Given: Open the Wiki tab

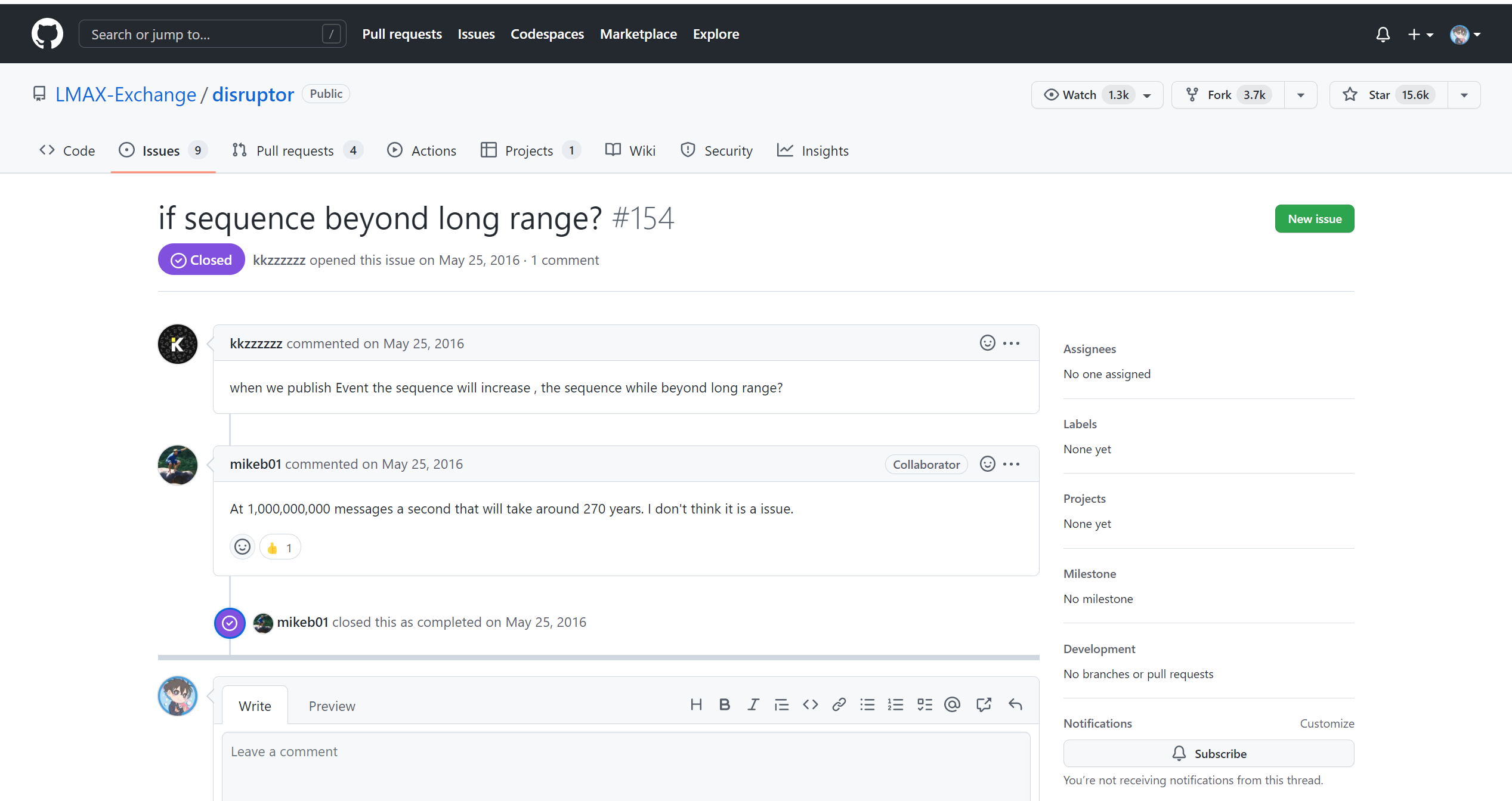Looking at the screenshot, I should [630, 150].
